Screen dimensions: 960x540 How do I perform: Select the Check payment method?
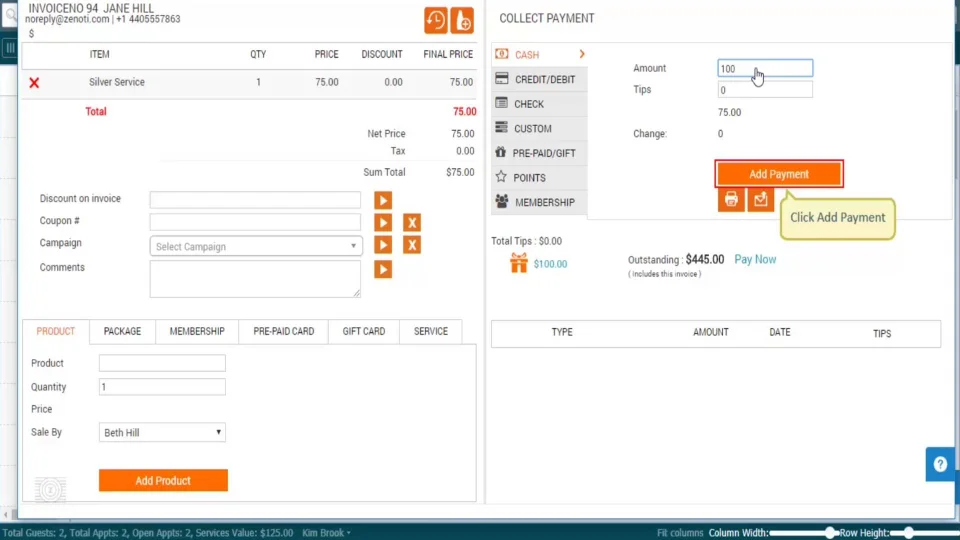pyautogui.click(x=539, y=103)
